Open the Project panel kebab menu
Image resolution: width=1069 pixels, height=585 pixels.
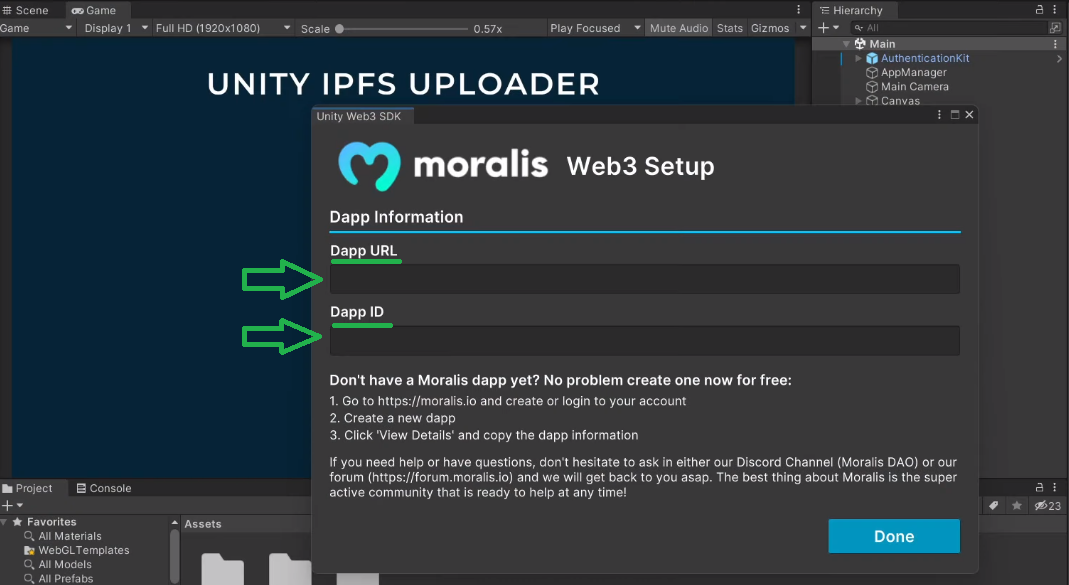1055,487
